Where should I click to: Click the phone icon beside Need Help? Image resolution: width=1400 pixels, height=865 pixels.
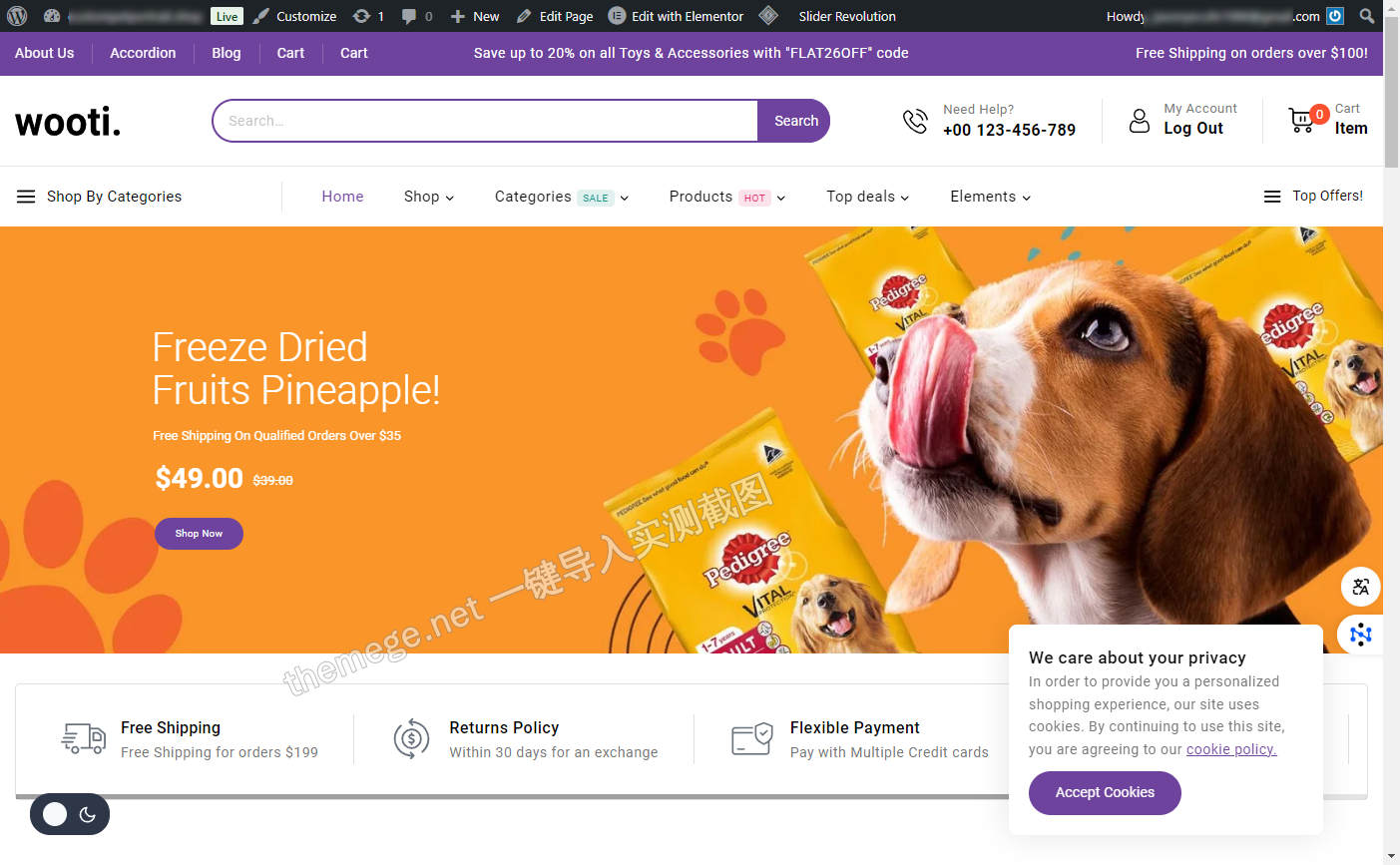(x=915, y=121)
